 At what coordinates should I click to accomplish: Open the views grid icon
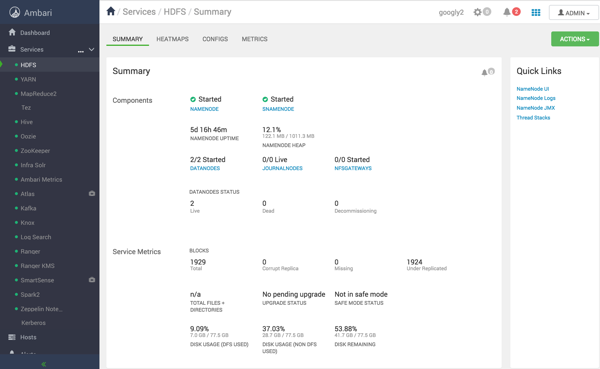tap(536, 13)
